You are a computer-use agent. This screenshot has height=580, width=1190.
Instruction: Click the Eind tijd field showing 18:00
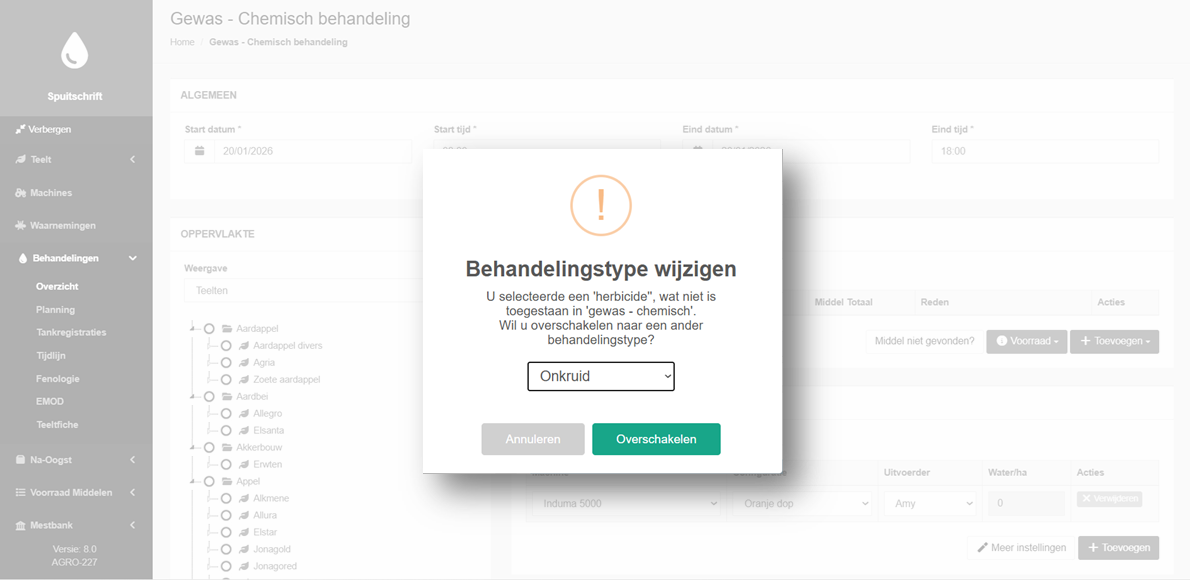tap(1045, 151)
